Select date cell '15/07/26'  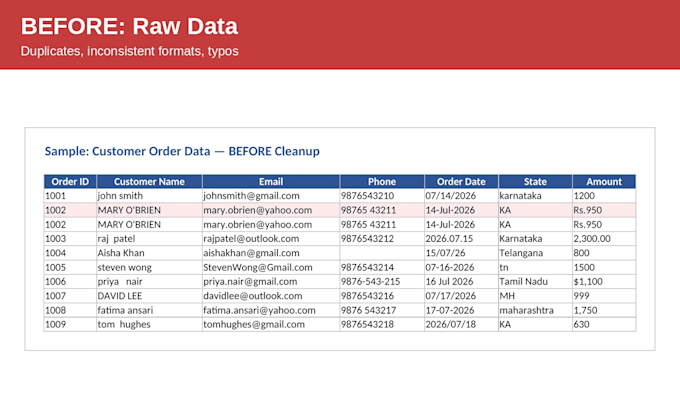(461, 253)
